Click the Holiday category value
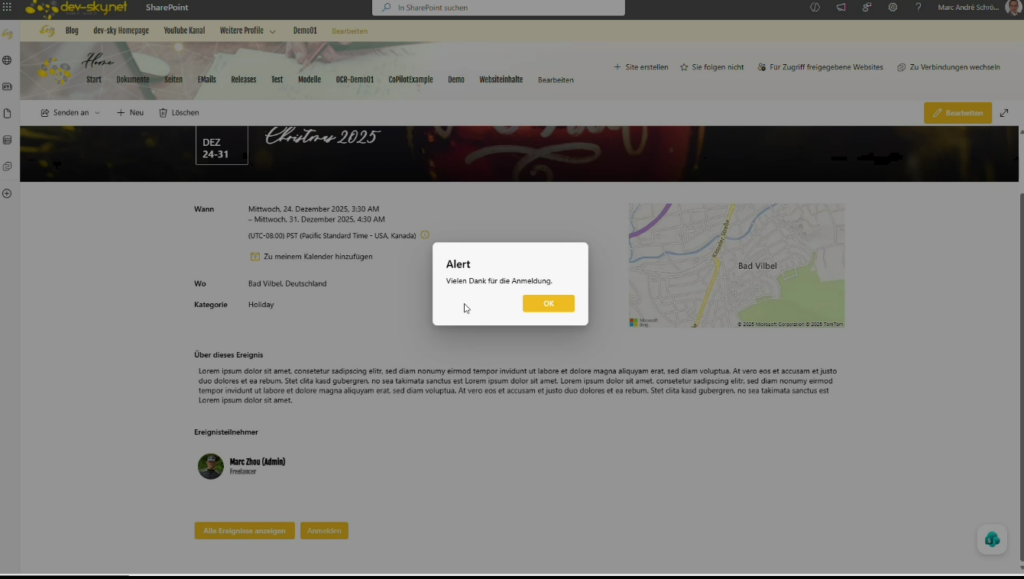The width and height of the screenshot is (1024, 579). (261, 304)
